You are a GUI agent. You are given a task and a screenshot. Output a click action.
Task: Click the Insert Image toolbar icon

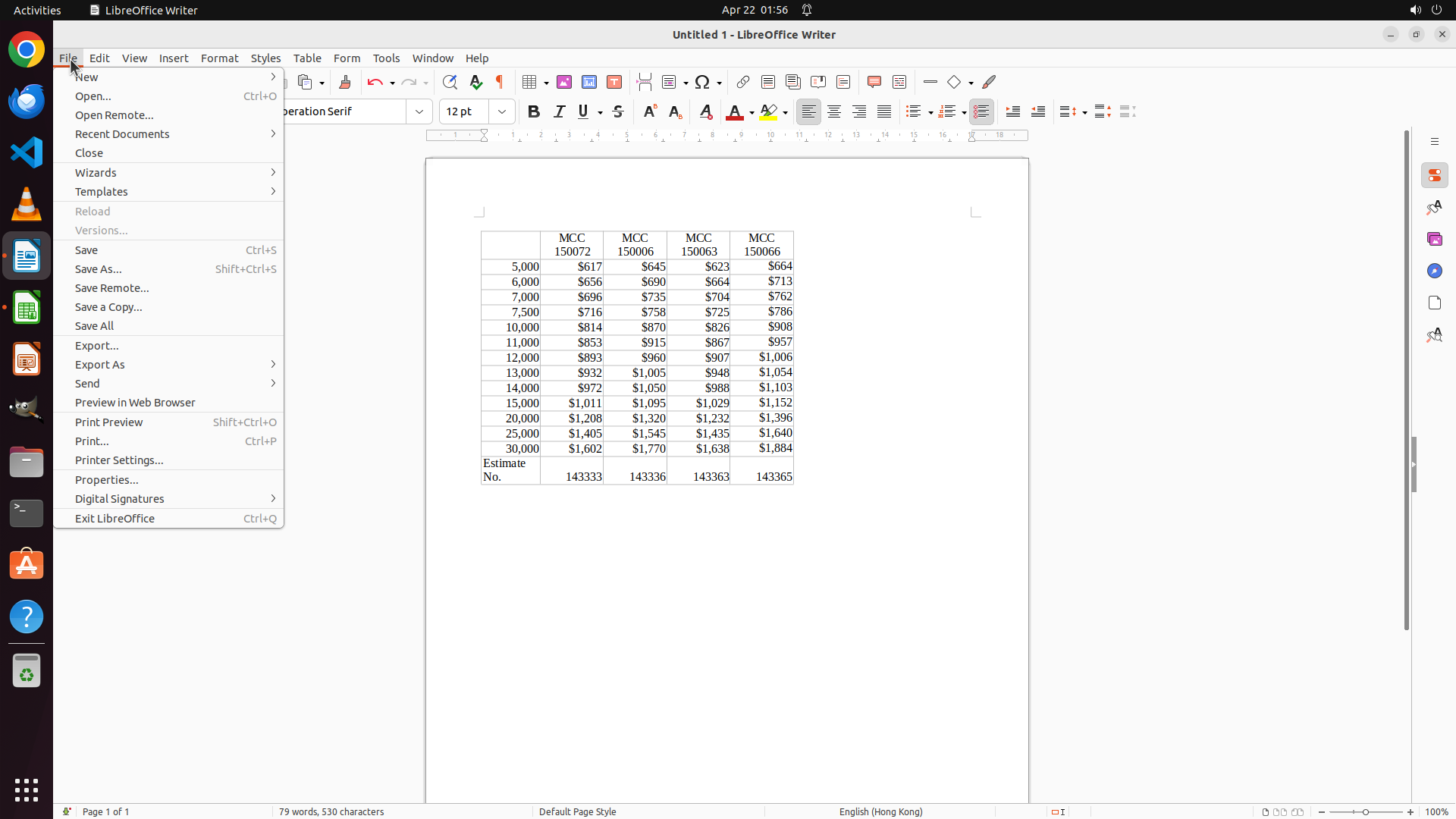[x=564, y=82]
